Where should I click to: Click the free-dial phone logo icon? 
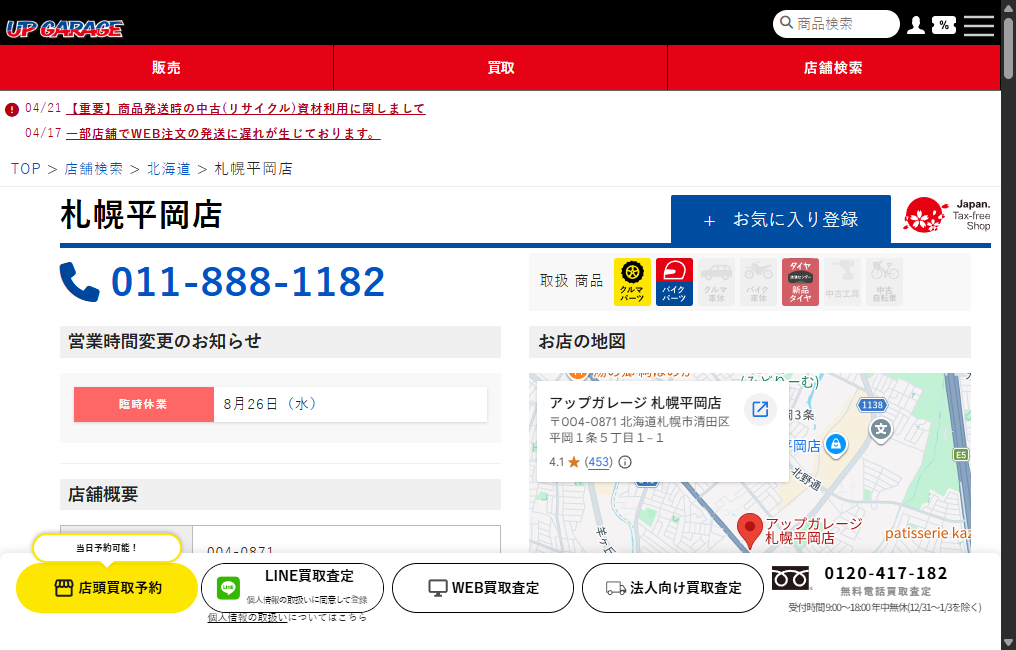(x=791, y=578)
